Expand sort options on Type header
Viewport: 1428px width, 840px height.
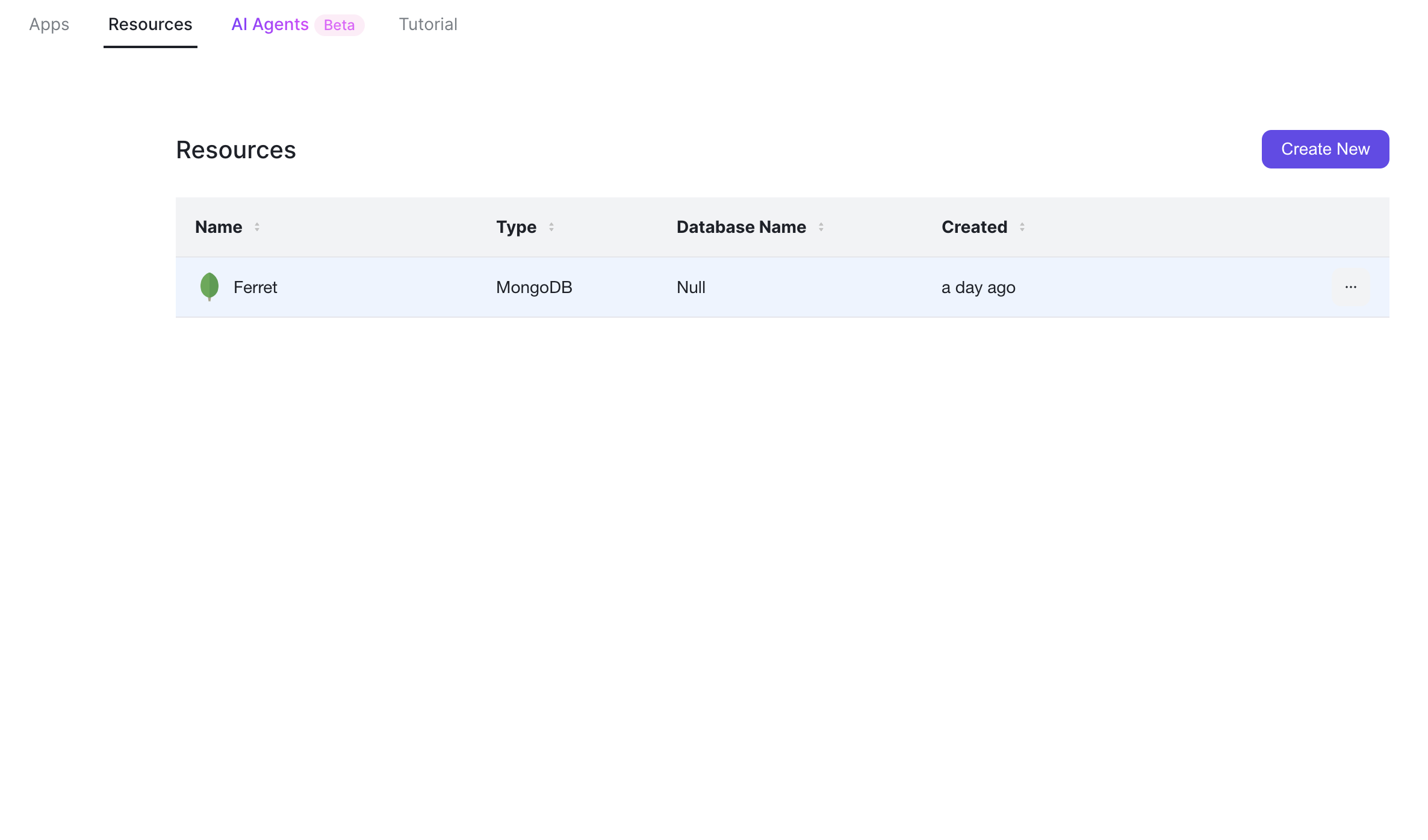551,227
